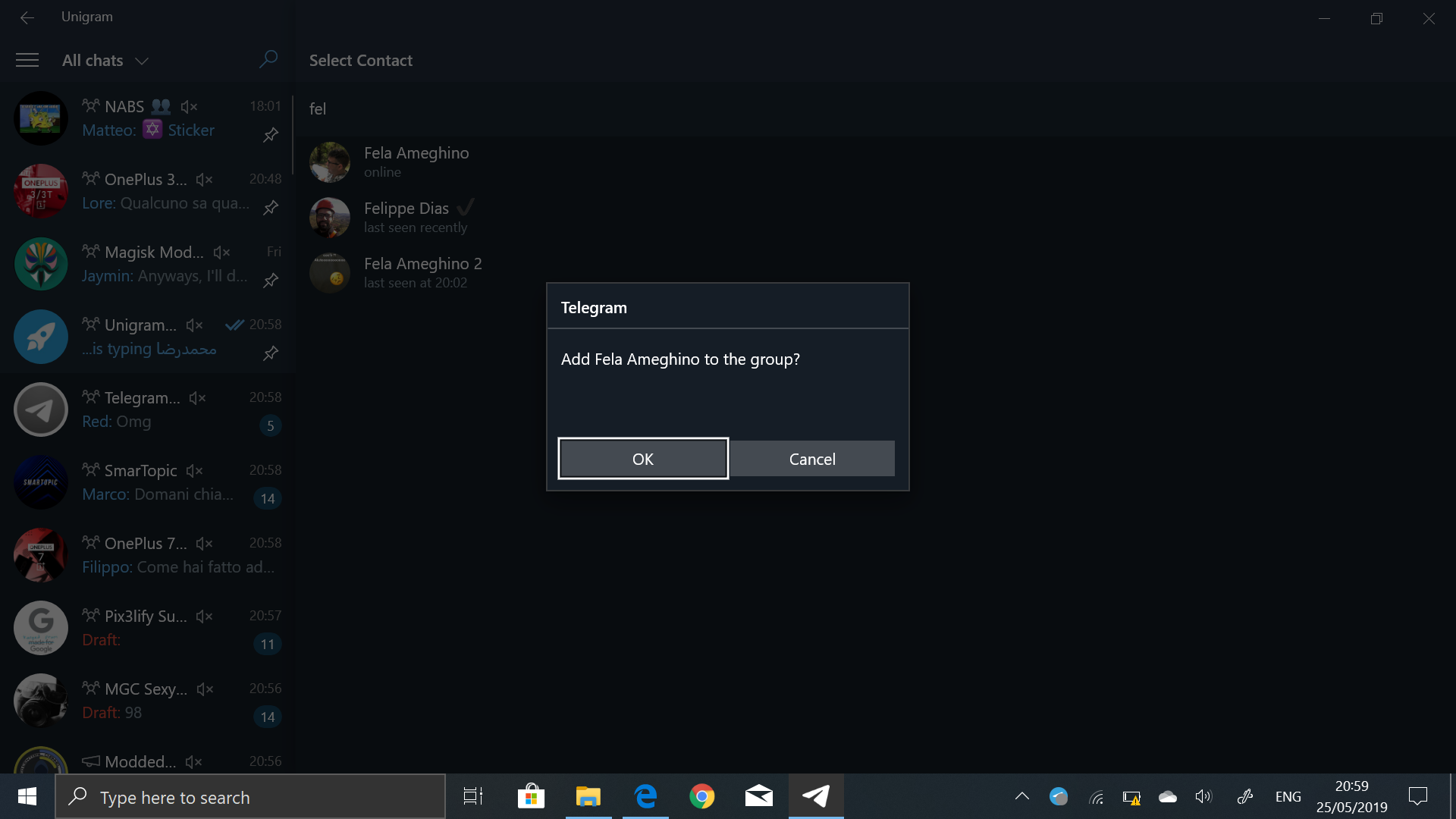
Task: Select Fela Ameghino 2 contact
Action: (x=422, y=272)
